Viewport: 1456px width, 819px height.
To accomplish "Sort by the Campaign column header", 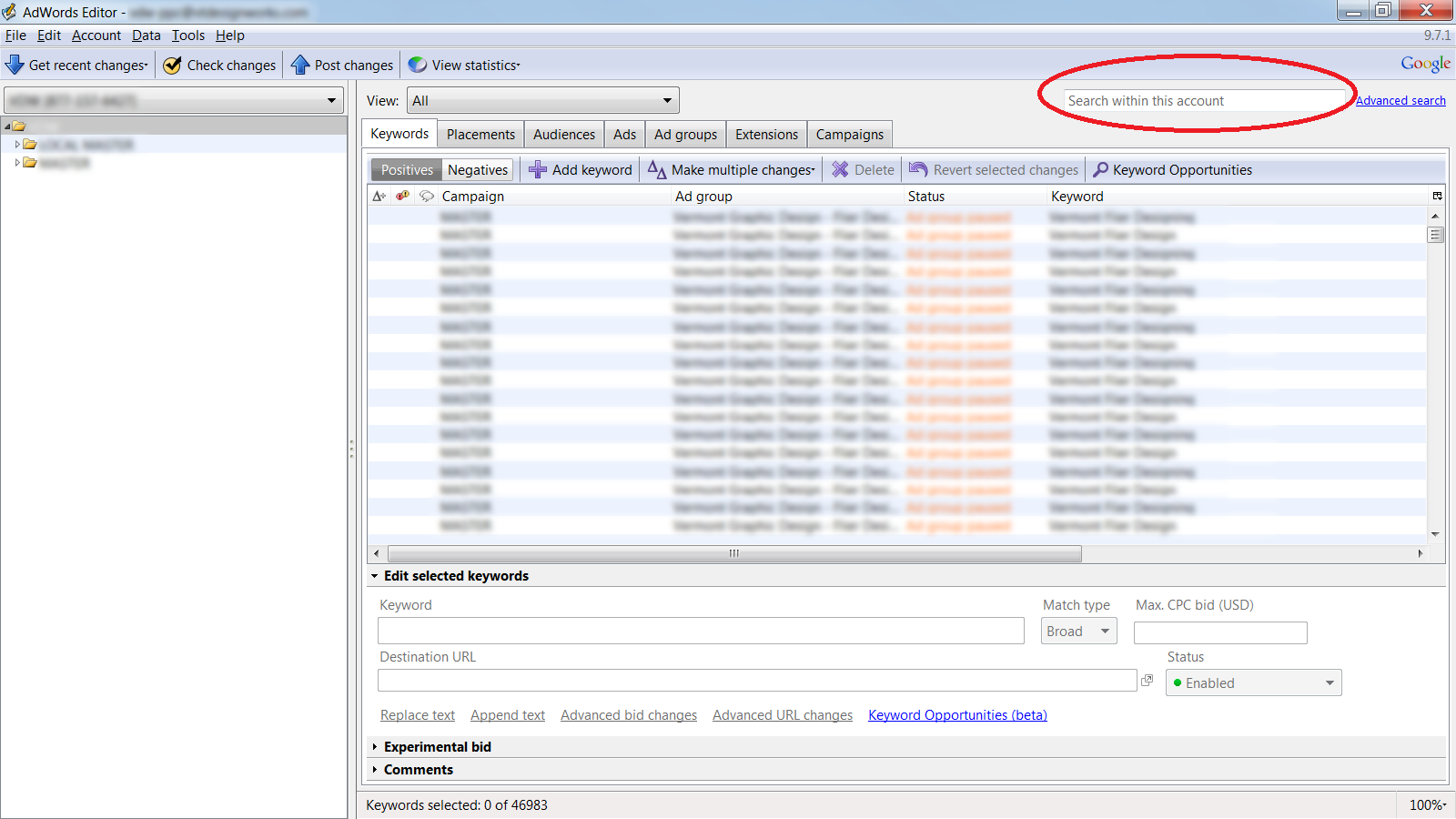I will pyautogui.click(x=553, y=196).
